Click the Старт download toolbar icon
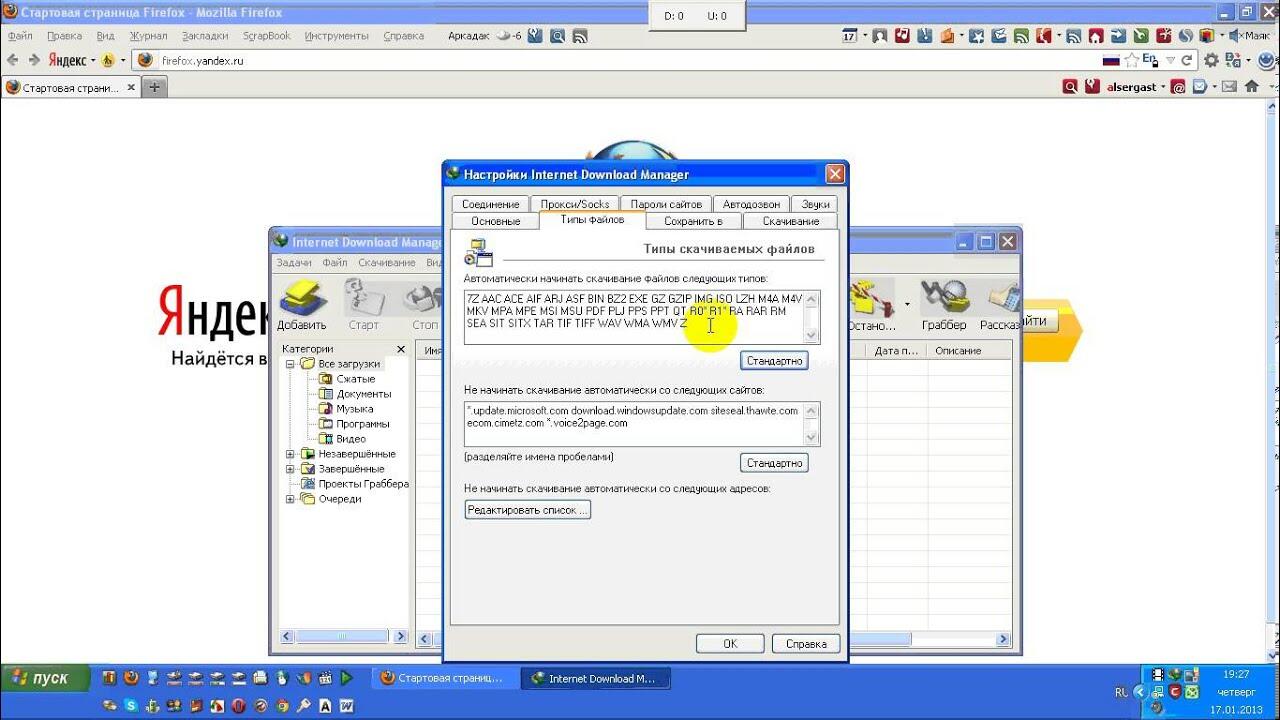This screenshot has height=720, width=1280. click(363, 304)
